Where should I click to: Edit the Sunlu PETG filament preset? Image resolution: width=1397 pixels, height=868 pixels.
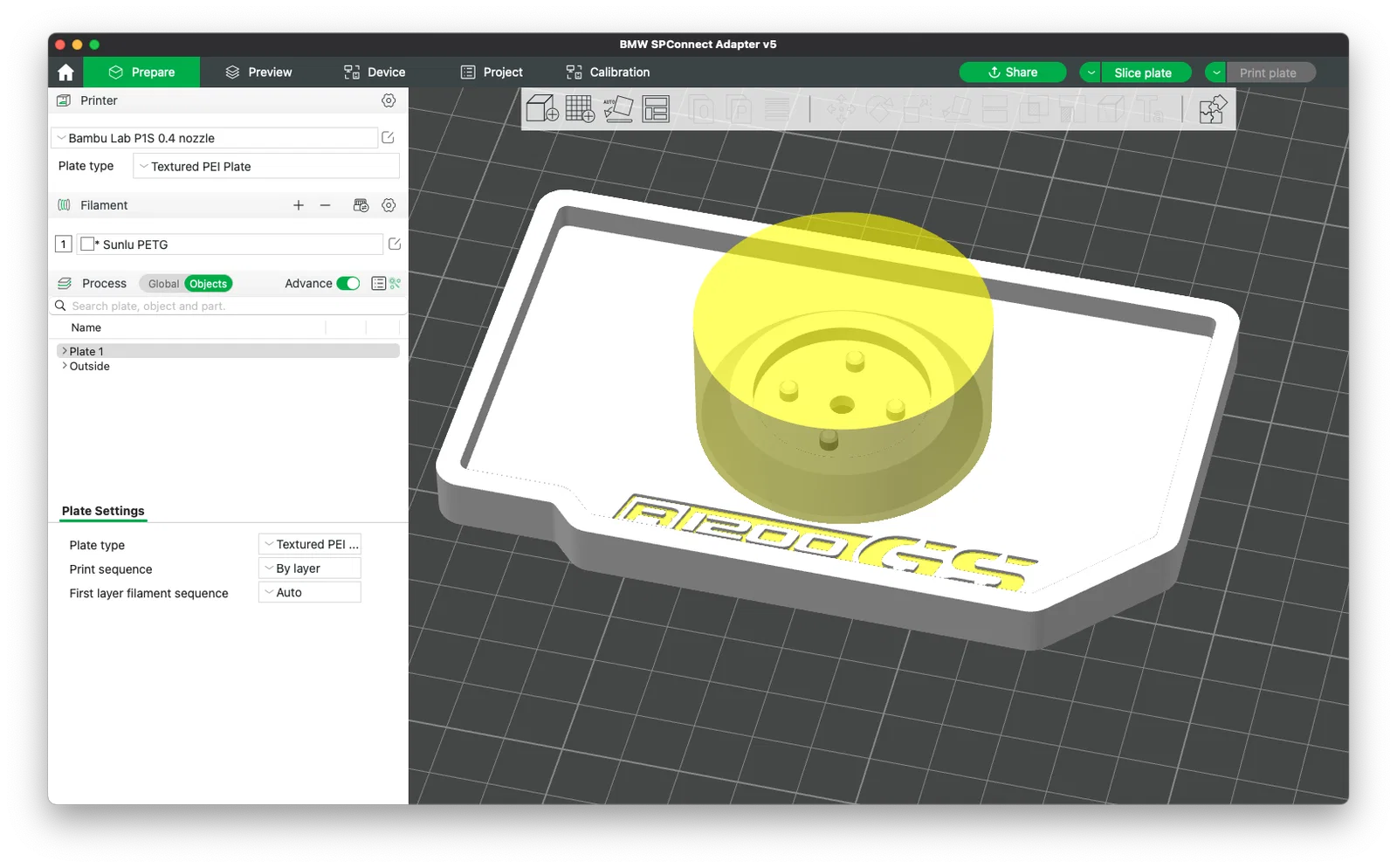[x=395, y=245]
